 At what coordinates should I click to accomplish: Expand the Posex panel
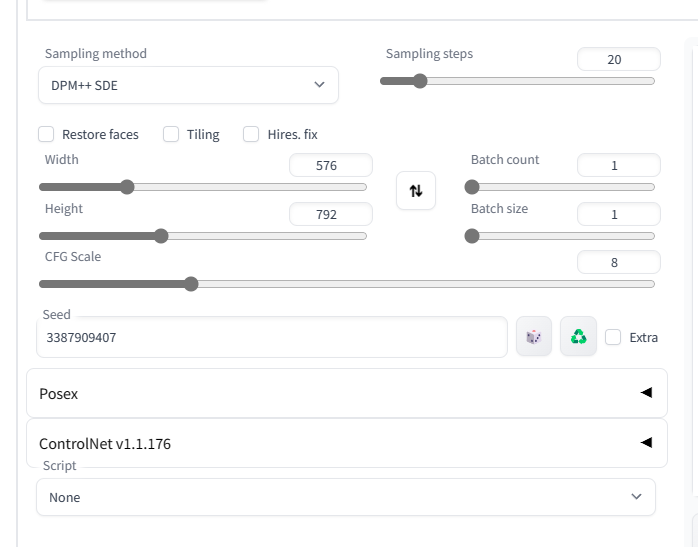[x=346, y=393]
